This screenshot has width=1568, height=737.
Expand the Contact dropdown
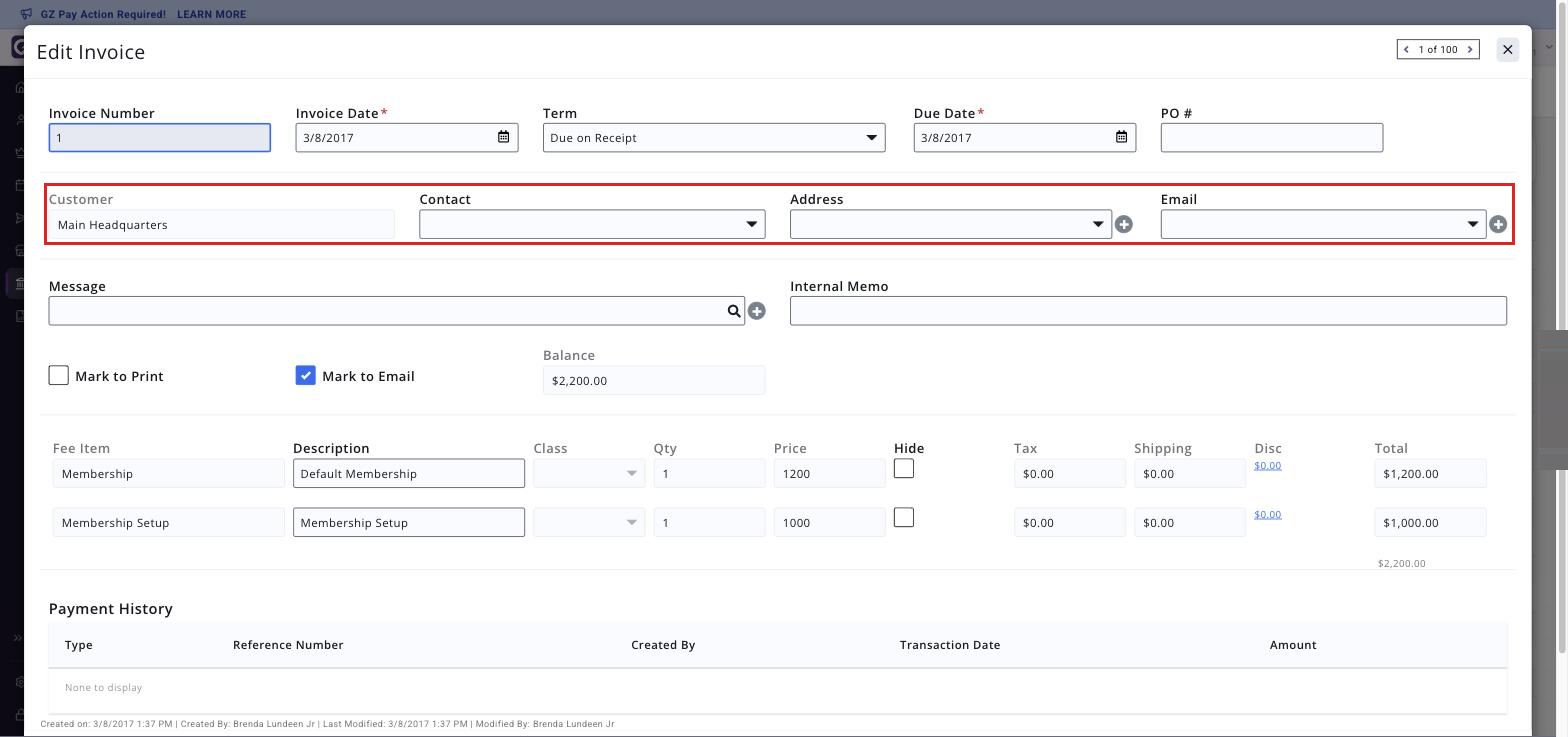(x=592, y=224)
